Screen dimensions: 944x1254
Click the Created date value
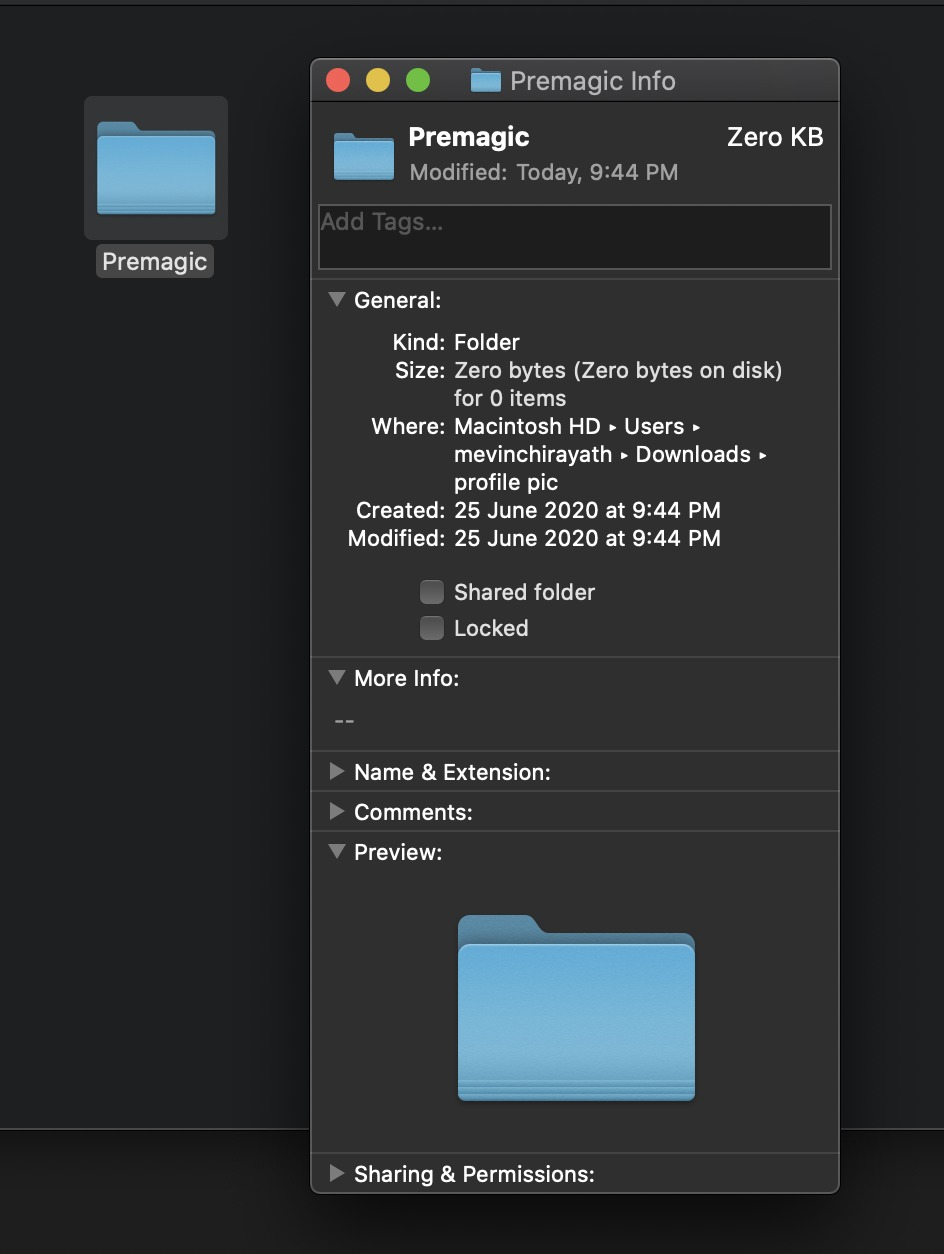(x=587, y=510)
